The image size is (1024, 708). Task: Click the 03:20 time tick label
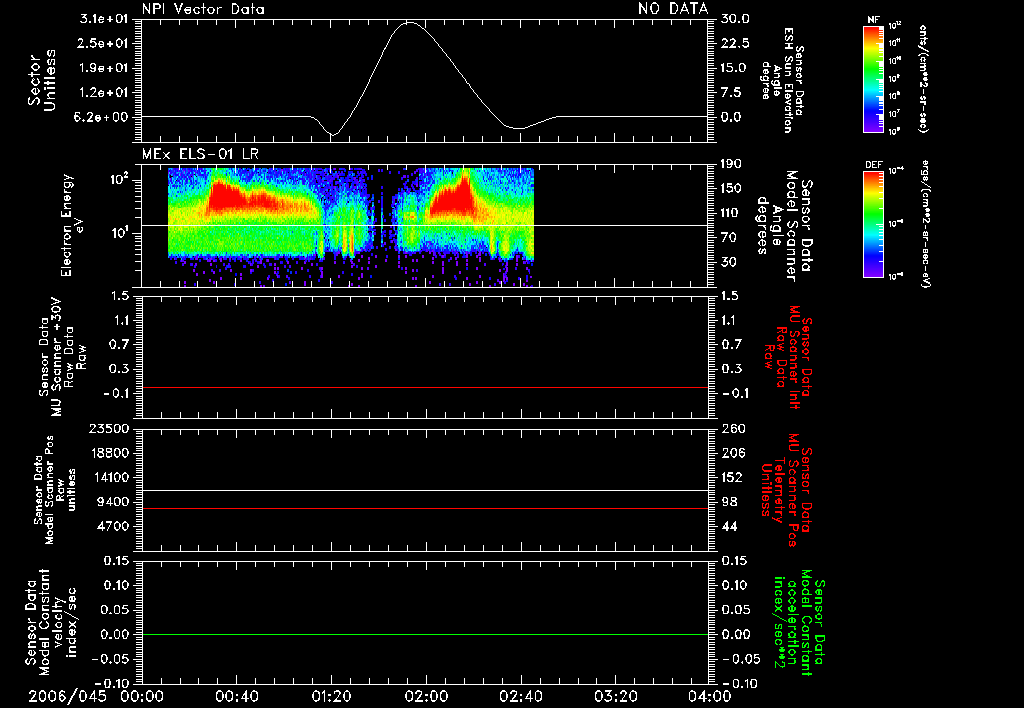[x=615, y=696]
